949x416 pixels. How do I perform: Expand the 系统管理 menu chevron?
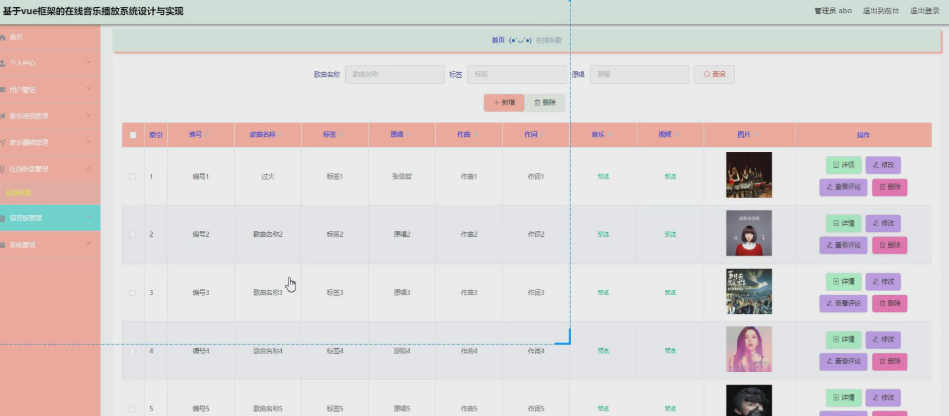click(89, 244)
